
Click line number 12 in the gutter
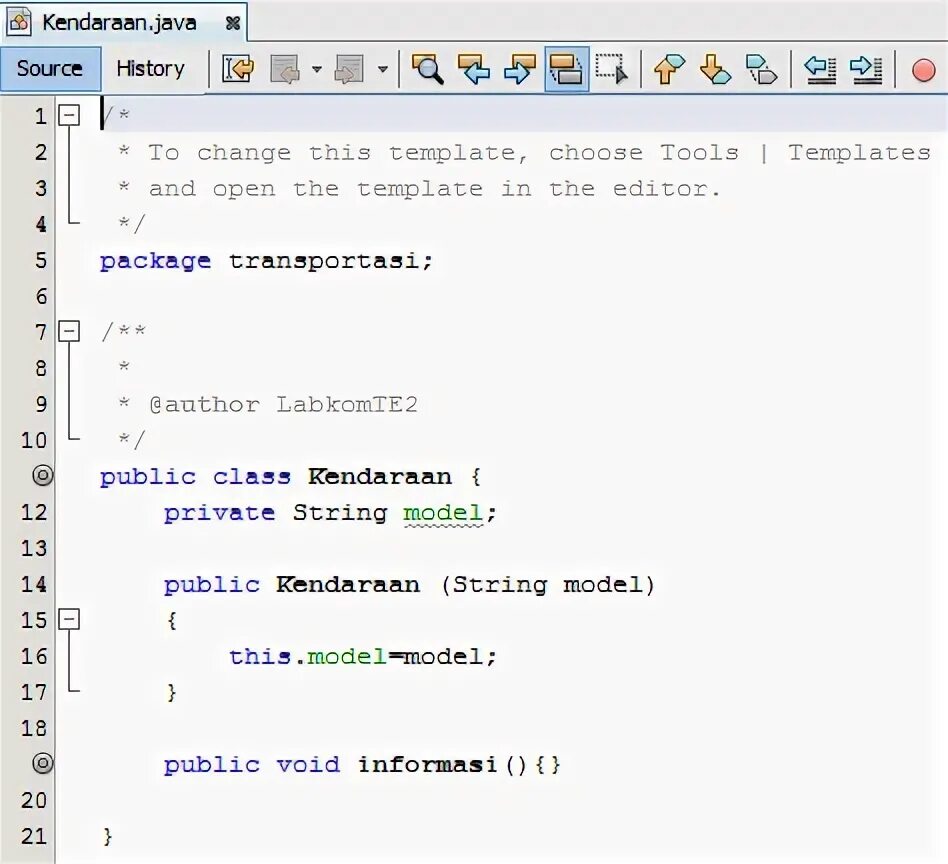click(x=34, y=513)
